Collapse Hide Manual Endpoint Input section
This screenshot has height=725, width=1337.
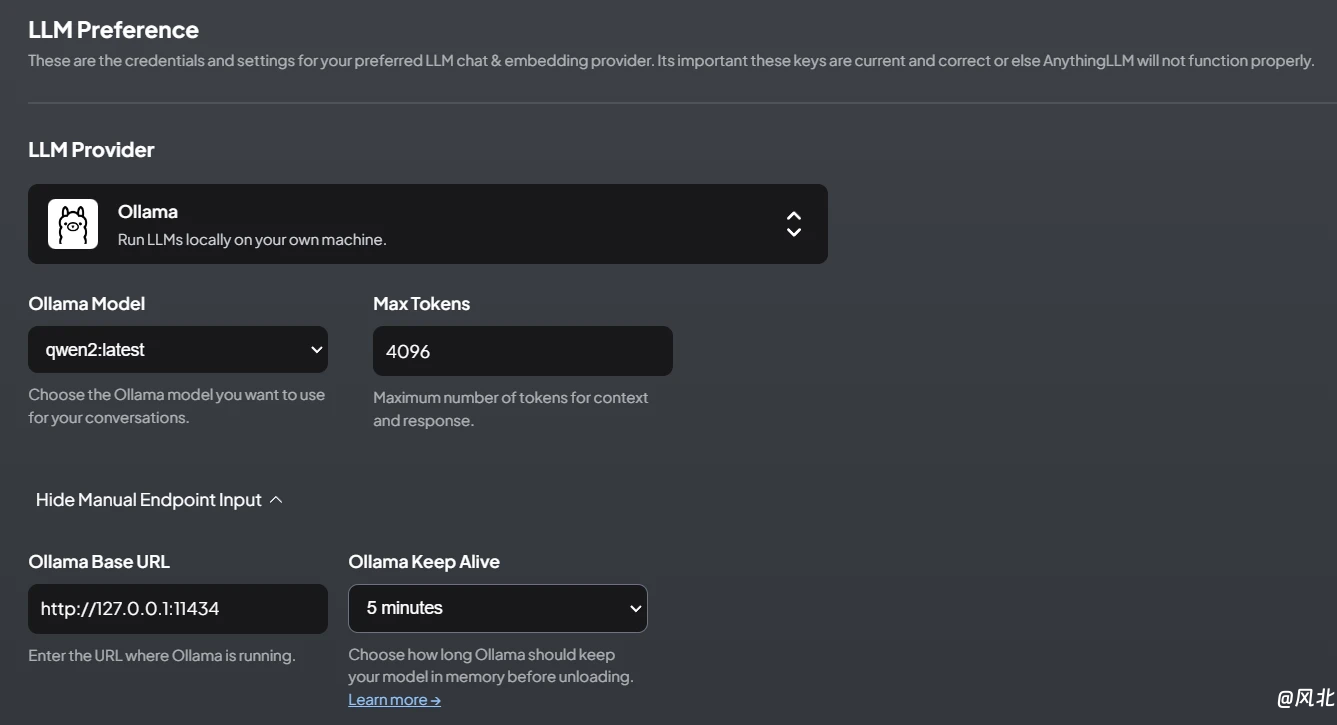tap(160, 499)
